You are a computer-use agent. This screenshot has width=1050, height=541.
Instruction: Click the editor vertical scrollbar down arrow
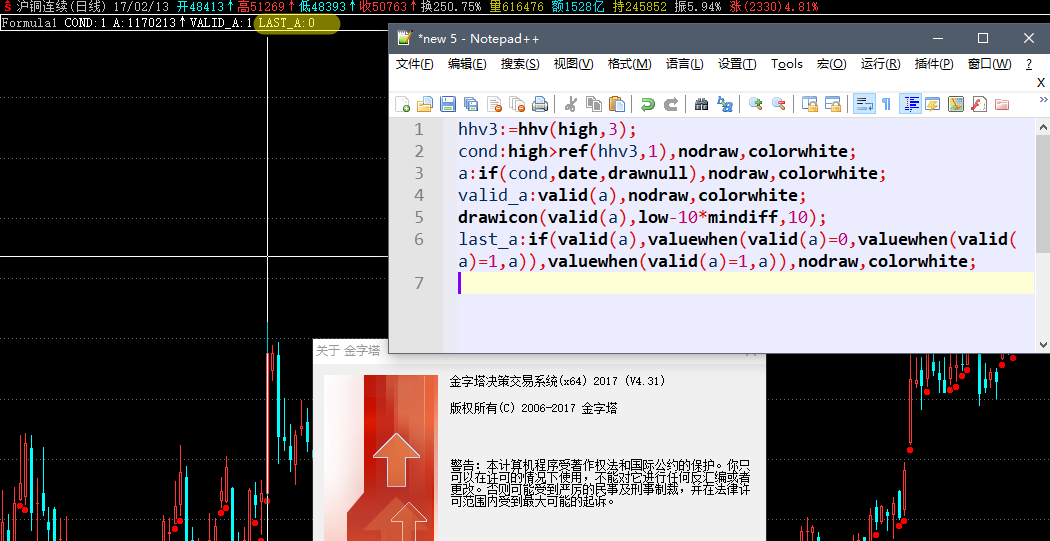coord(1043,345)
